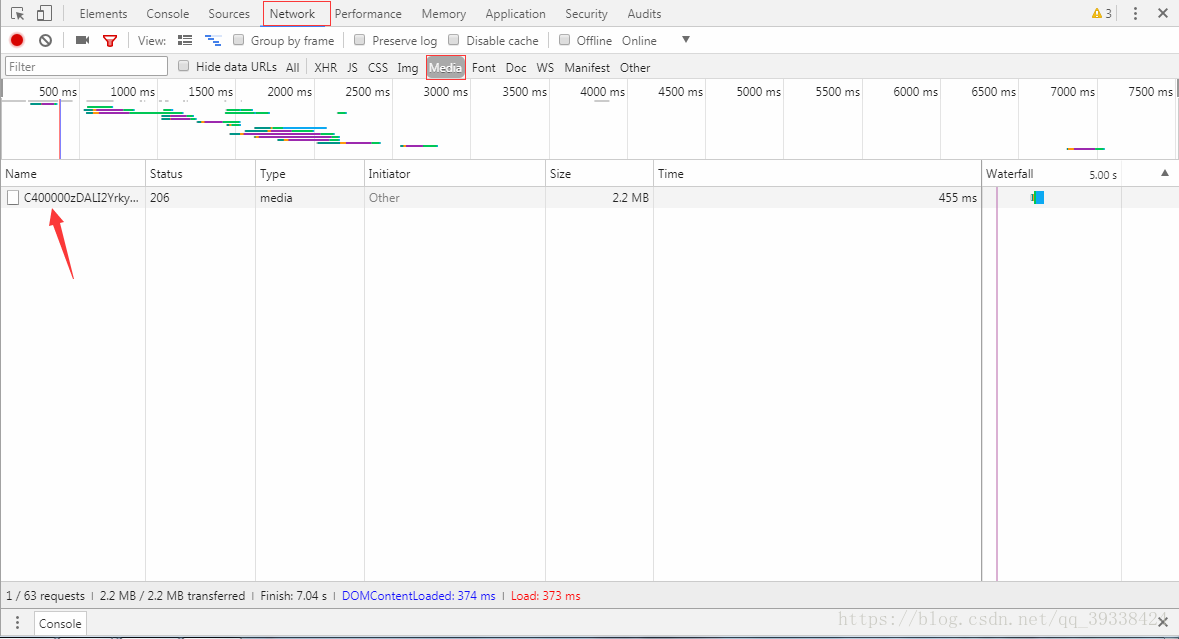Stop recording the network log
This screenshot has height=639, width=1179.
point(17,41)
